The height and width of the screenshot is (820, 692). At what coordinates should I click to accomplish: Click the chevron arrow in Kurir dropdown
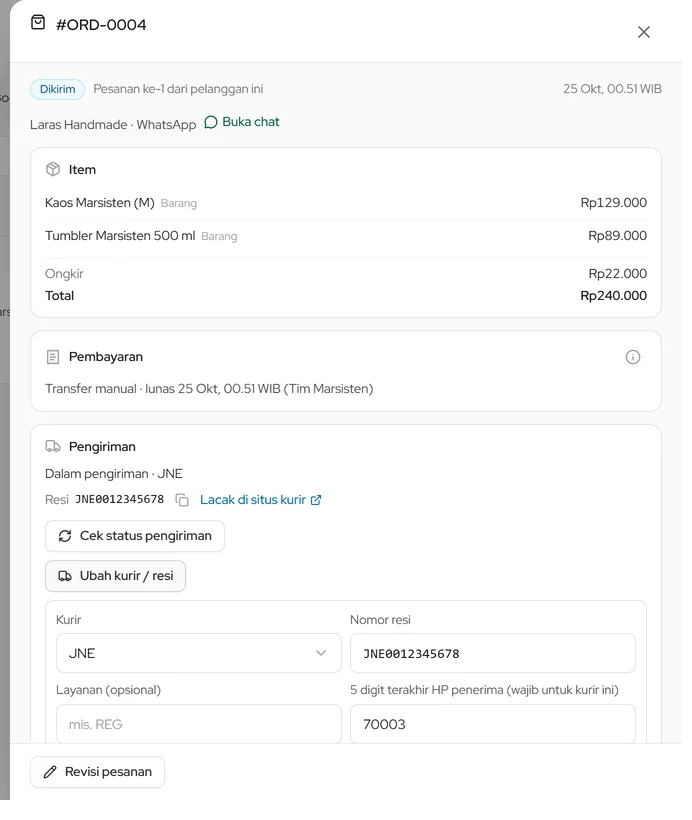click(321, 653)
